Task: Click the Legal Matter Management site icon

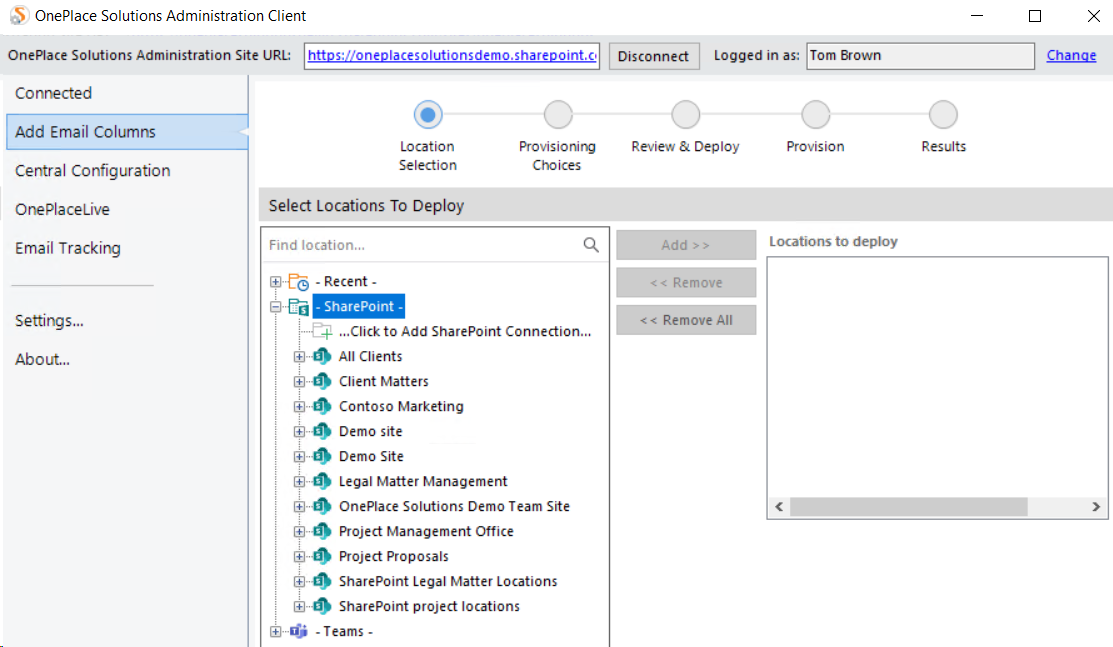Action: pos(322,482)
